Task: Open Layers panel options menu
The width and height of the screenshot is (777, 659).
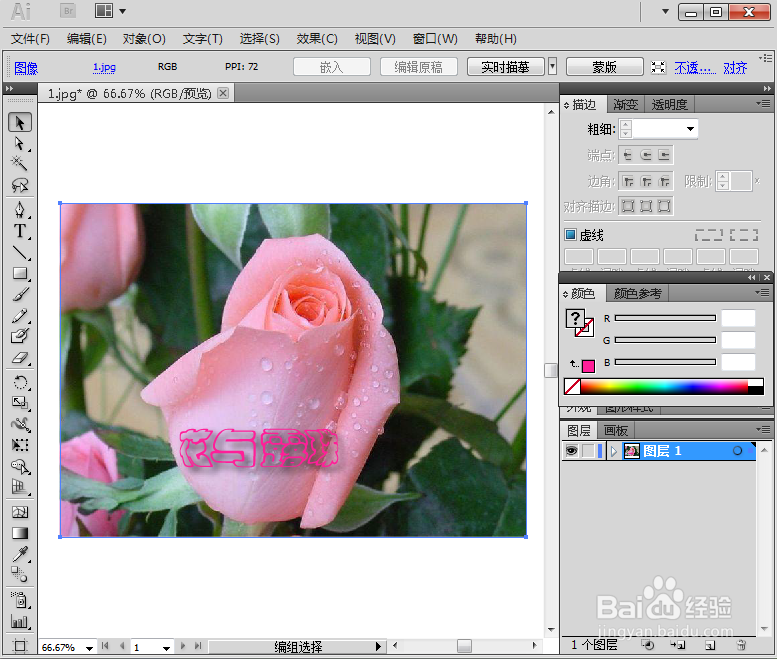Action: coord(763,429)
